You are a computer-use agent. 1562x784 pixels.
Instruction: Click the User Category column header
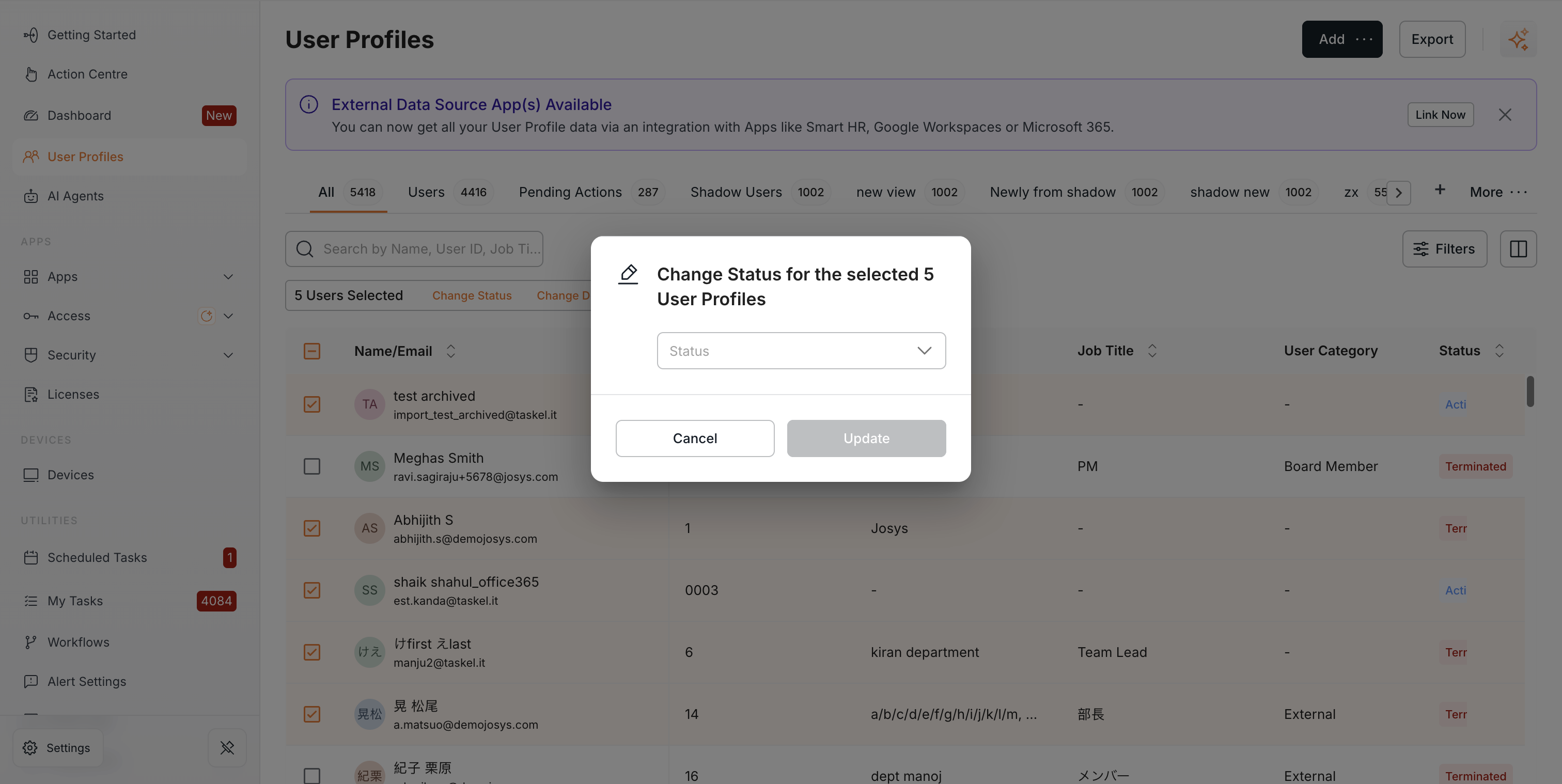point(1331,351)
